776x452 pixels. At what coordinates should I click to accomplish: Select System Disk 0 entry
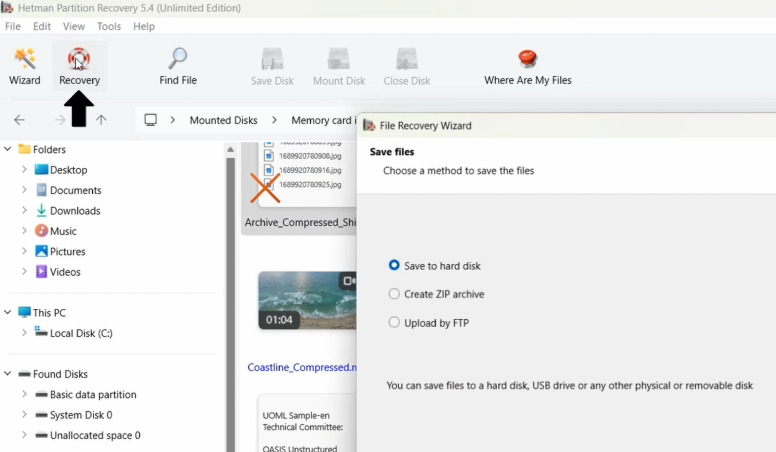pyautogui.click(x=73, y=415)
